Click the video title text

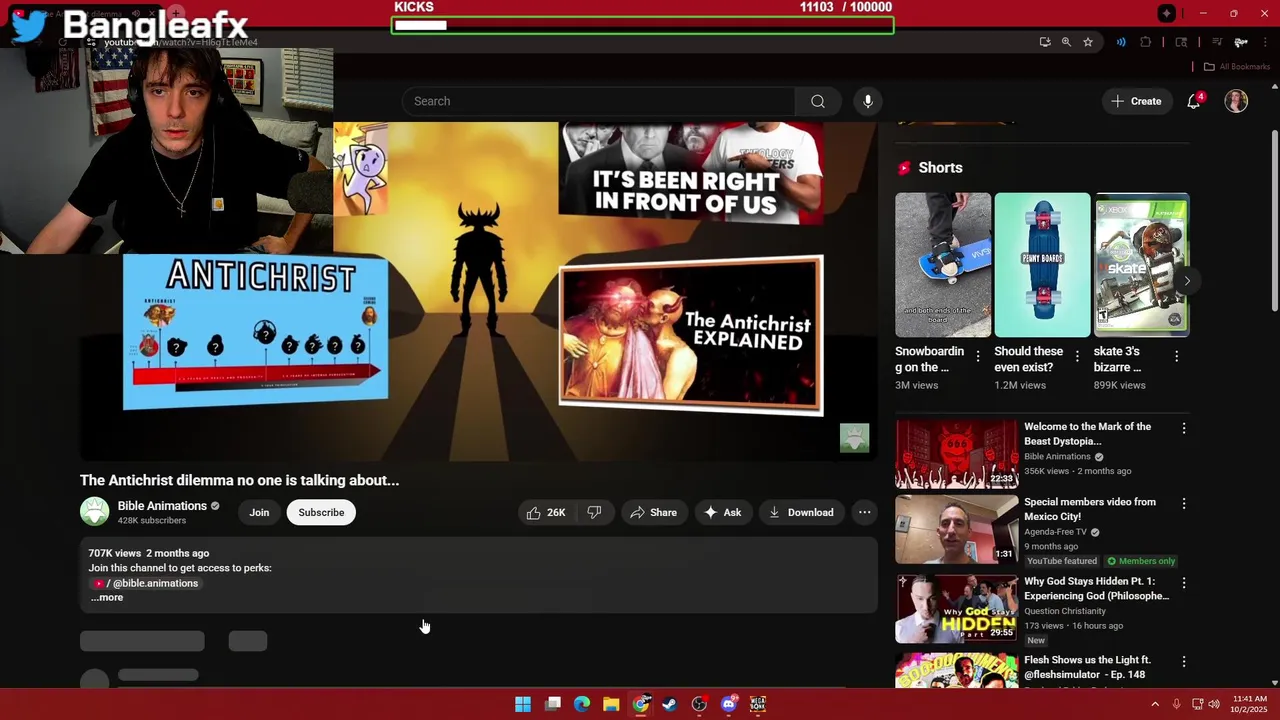pyautogui.click(x=239, y=481)
